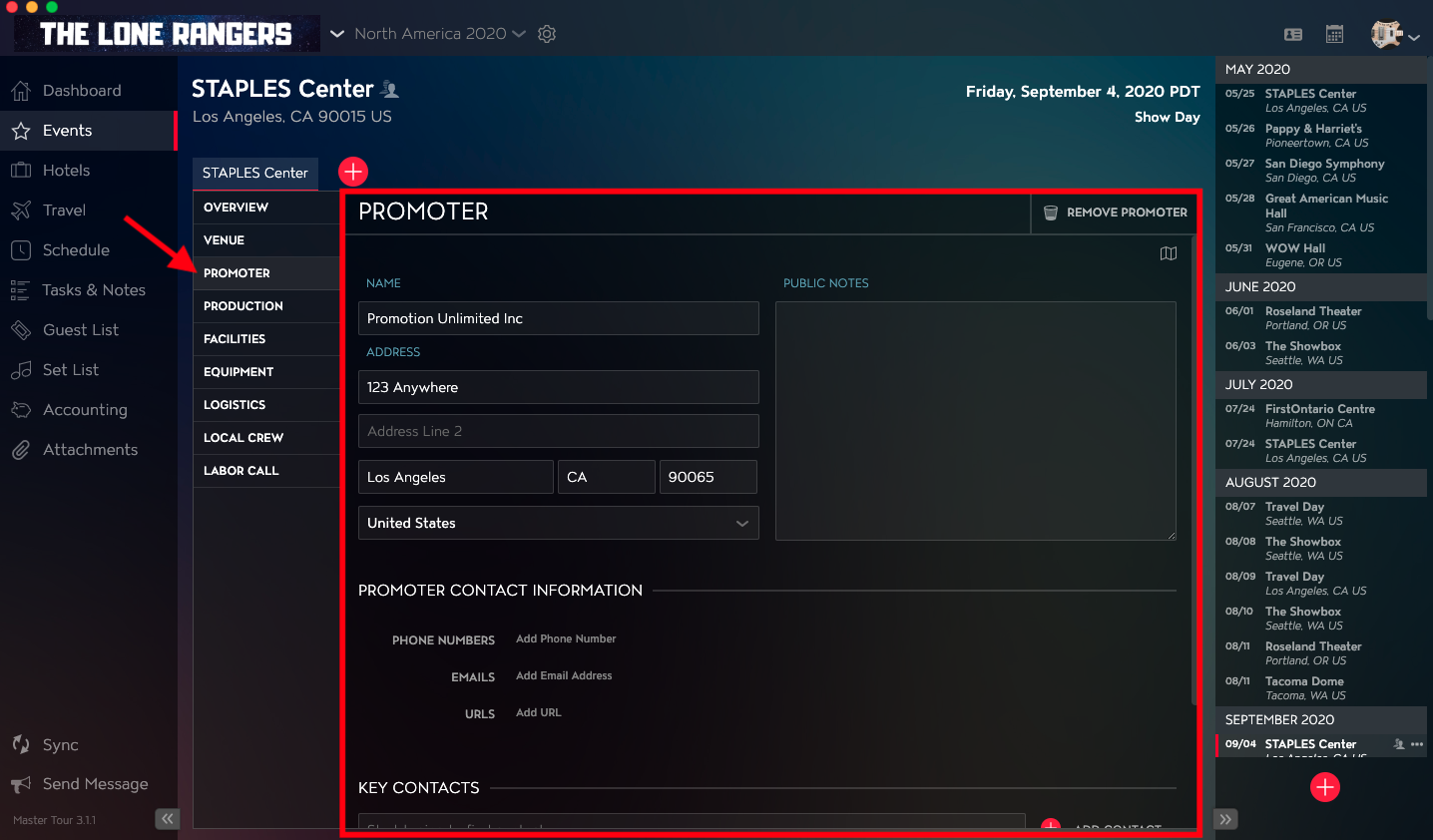Open the United States country dropdown
1433x840 pixels.
(559, 523)
